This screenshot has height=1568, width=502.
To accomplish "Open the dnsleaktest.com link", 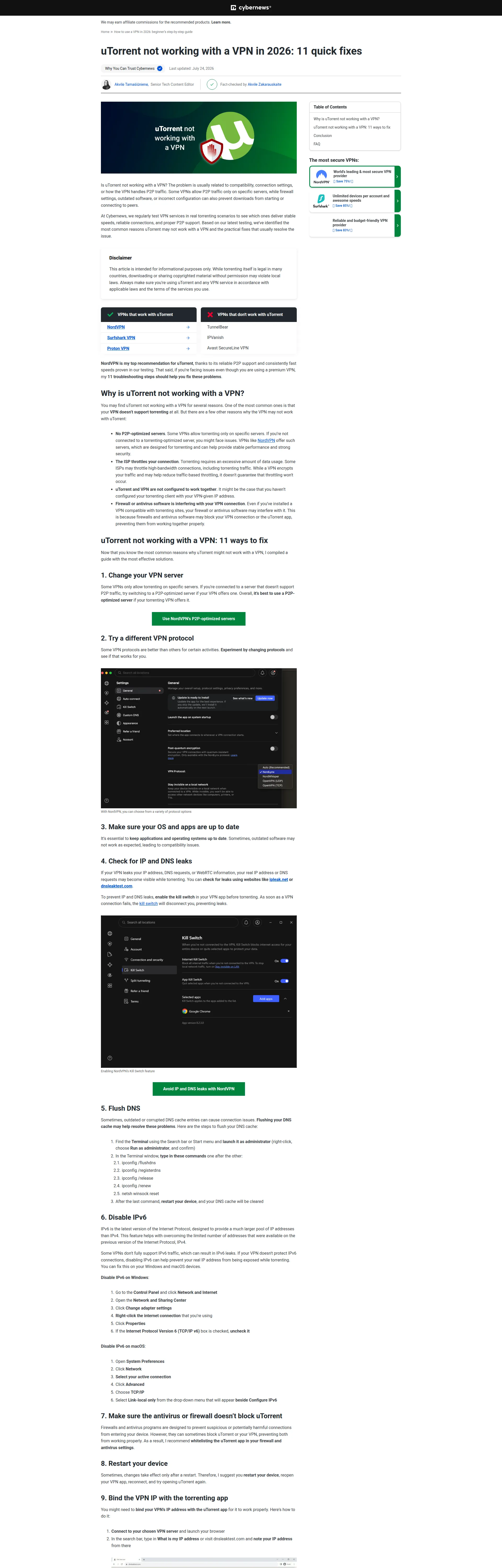I will (116, 886).
